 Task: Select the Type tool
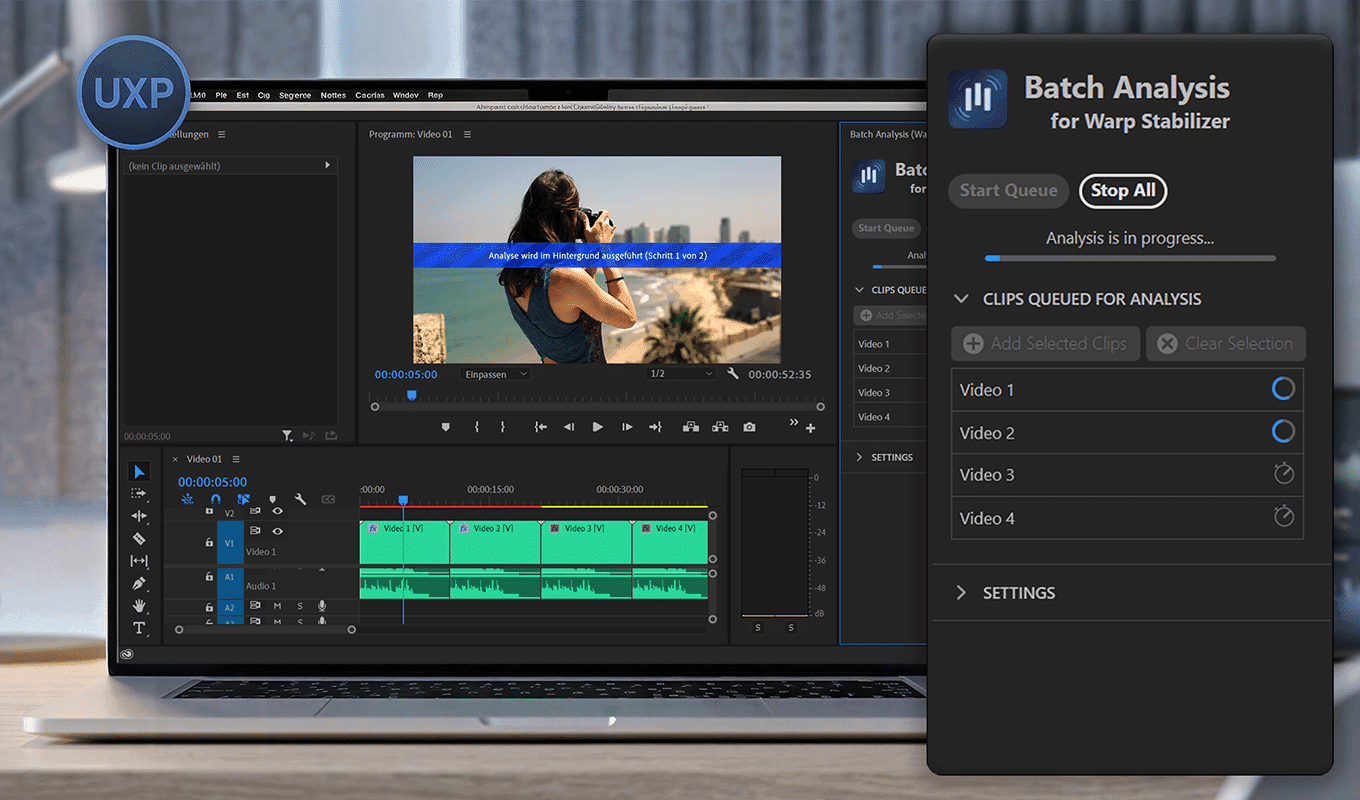click(139, 628)
